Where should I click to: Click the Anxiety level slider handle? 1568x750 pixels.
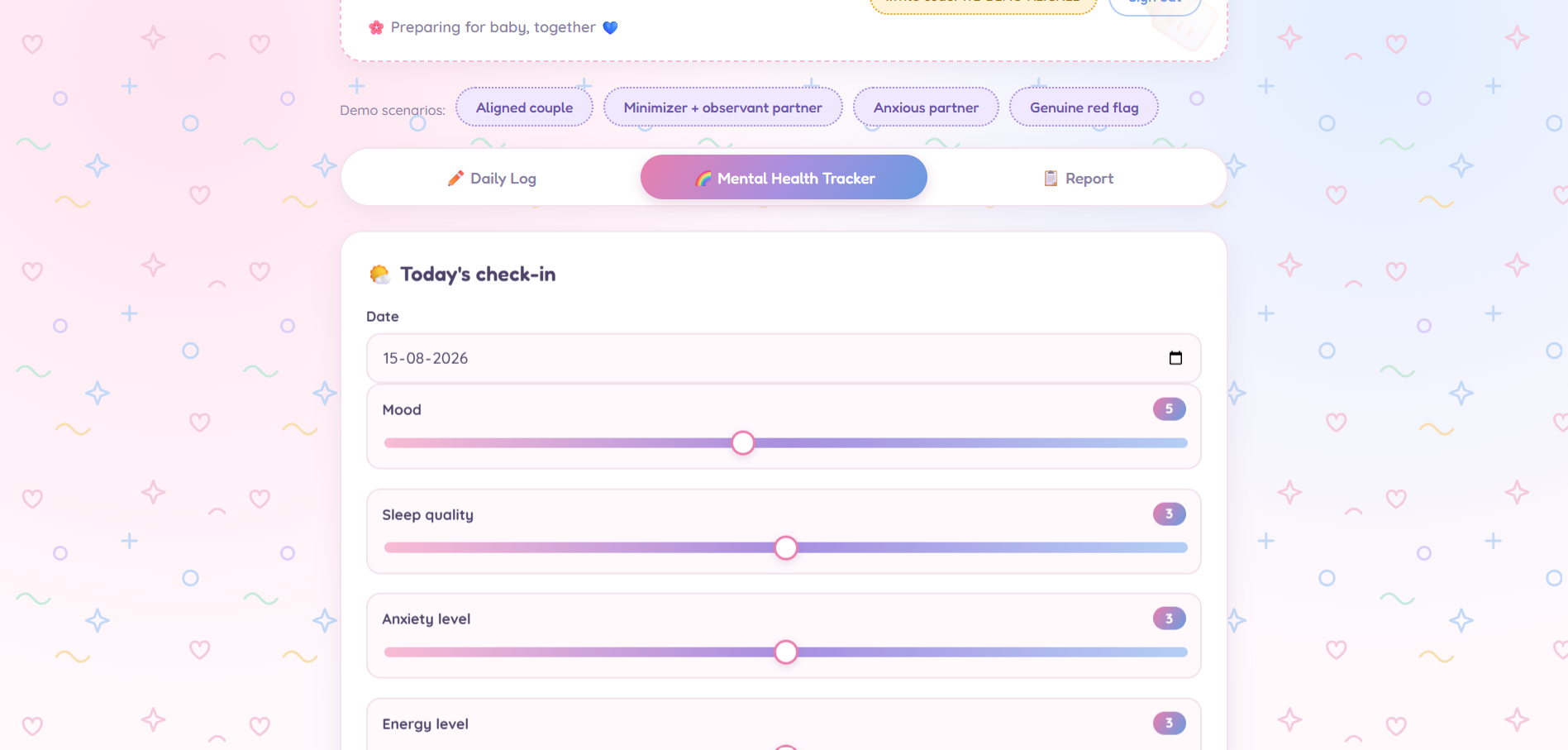786,652
